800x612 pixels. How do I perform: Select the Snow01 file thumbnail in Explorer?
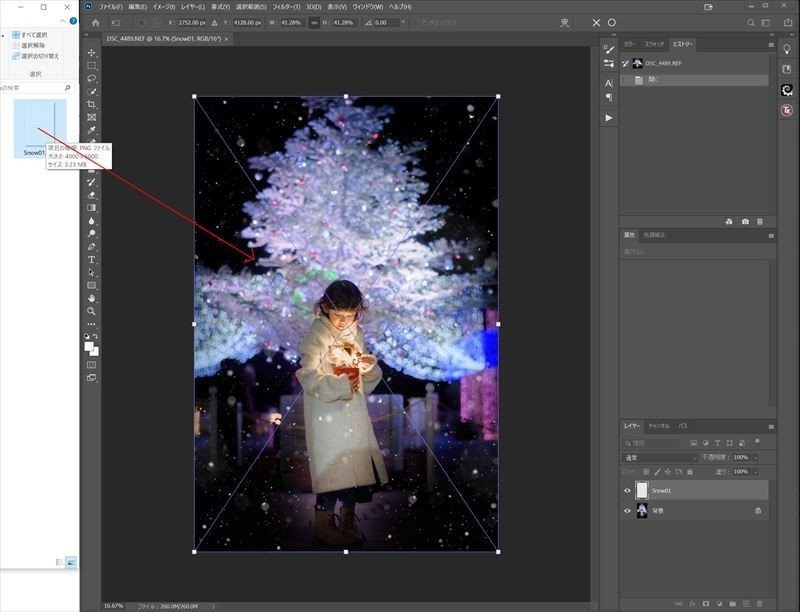[x=40, y=128]
